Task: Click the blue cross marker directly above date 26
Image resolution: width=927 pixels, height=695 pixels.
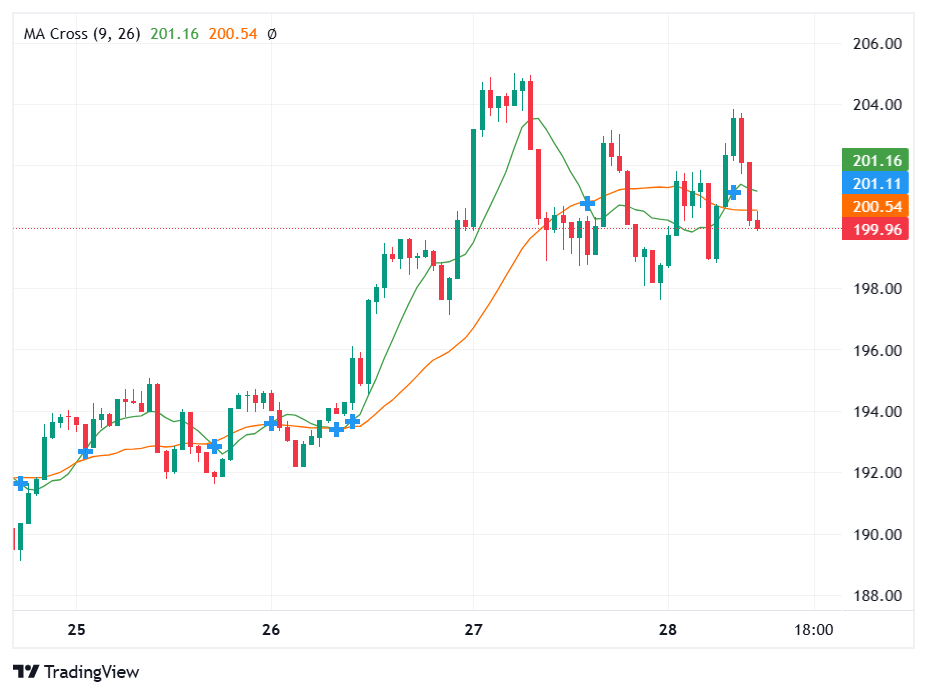Action: (271, 424)
